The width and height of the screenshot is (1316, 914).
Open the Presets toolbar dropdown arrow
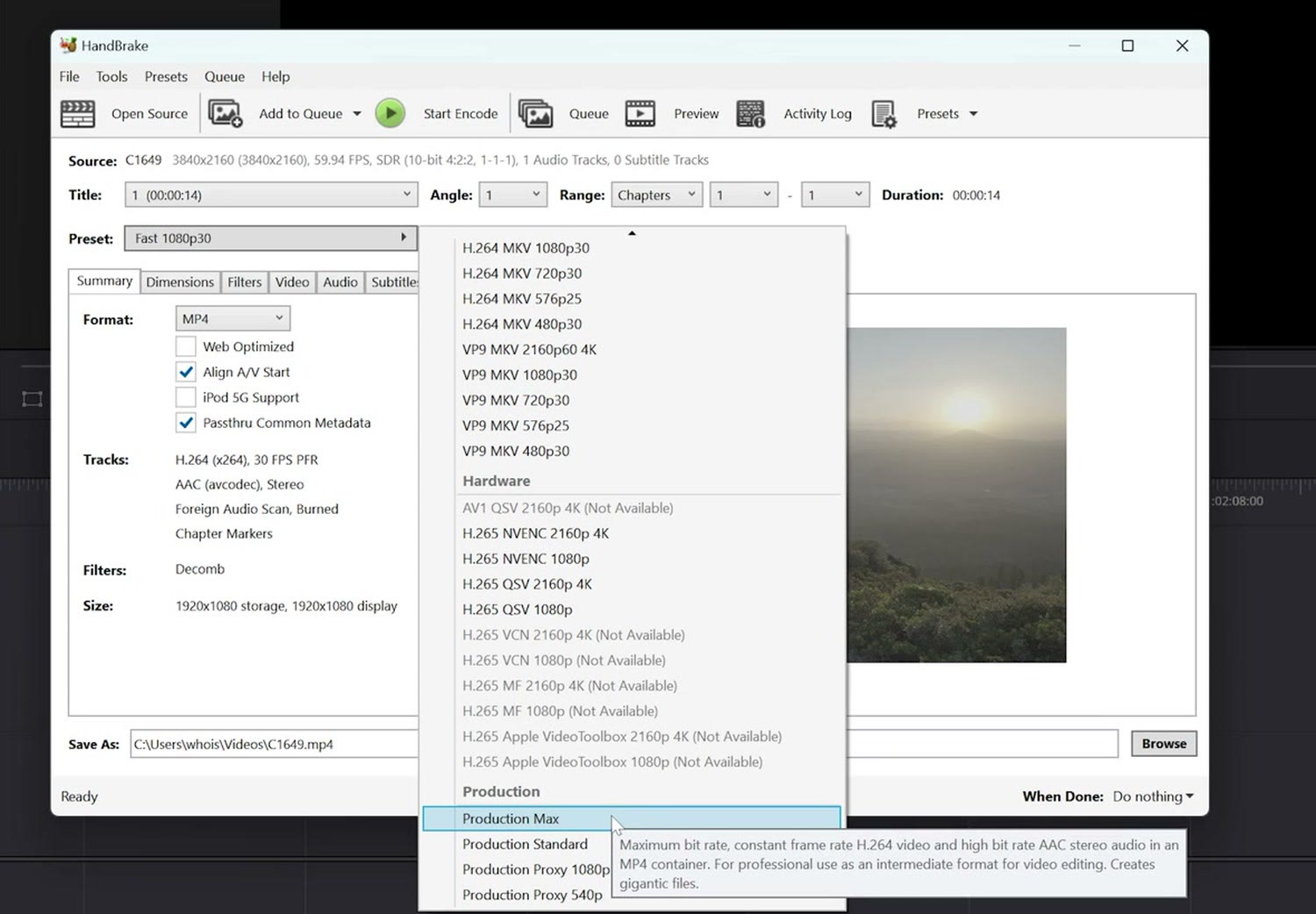pyautogui.click(x=973, y=114)
